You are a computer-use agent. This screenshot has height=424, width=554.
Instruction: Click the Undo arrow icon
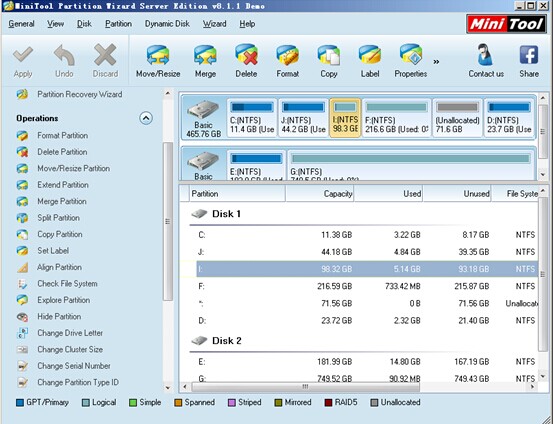coord(64,55)
